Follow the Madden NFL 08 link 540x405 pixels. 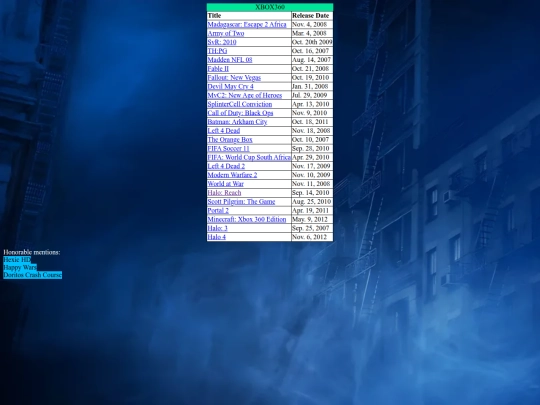point(230,60)
